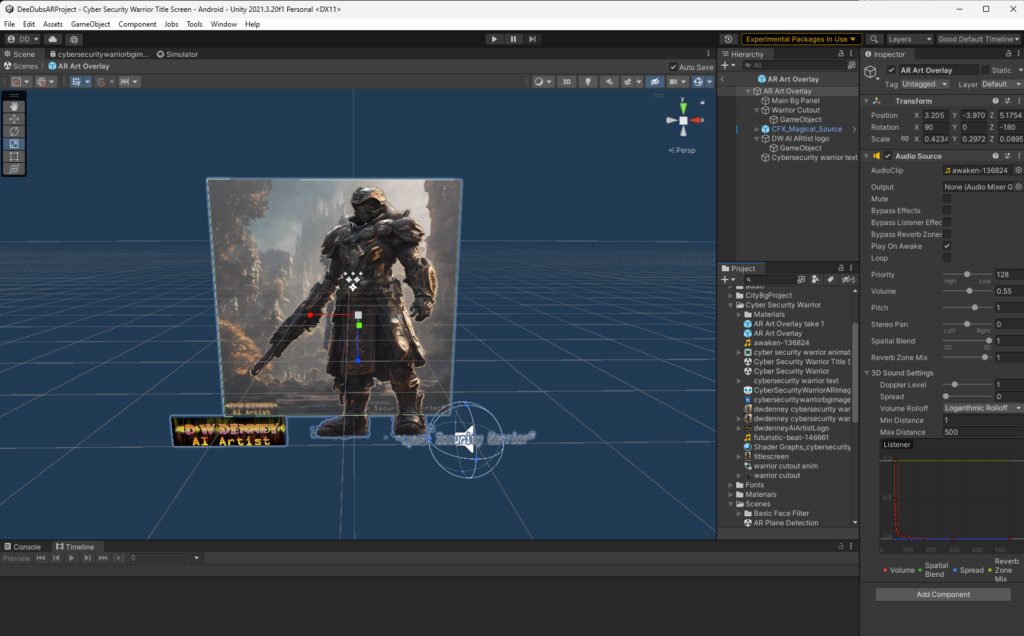Toggle scene visibility hidden-objects icon
This screenshot has width=1024, height=636.
pyautogui.click(x=654, y=82)
